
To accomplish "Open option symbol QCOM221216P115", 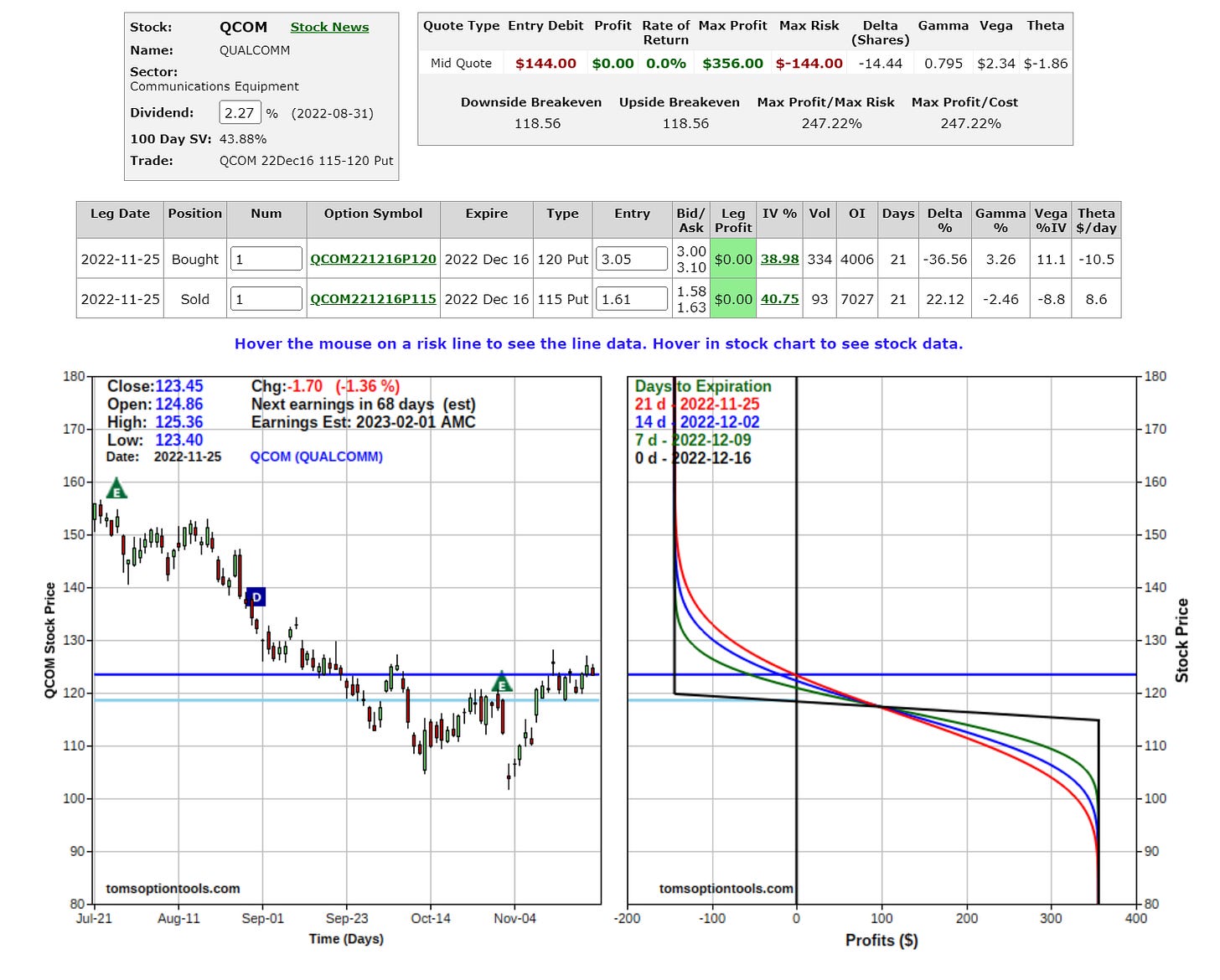I will pyautogui.click(x=373, y=299).
